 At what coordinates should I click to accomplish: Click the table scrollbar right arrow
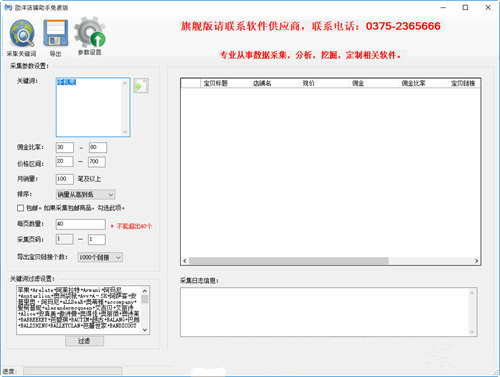pyautogui.click(x=476, y=261)
